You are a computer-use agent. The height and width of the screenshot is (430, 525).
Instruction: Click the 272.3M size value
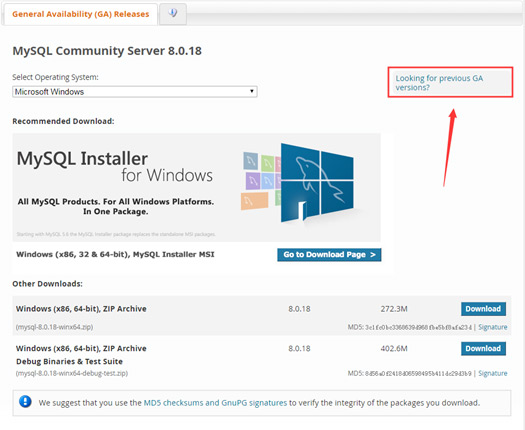pos(394,309)
